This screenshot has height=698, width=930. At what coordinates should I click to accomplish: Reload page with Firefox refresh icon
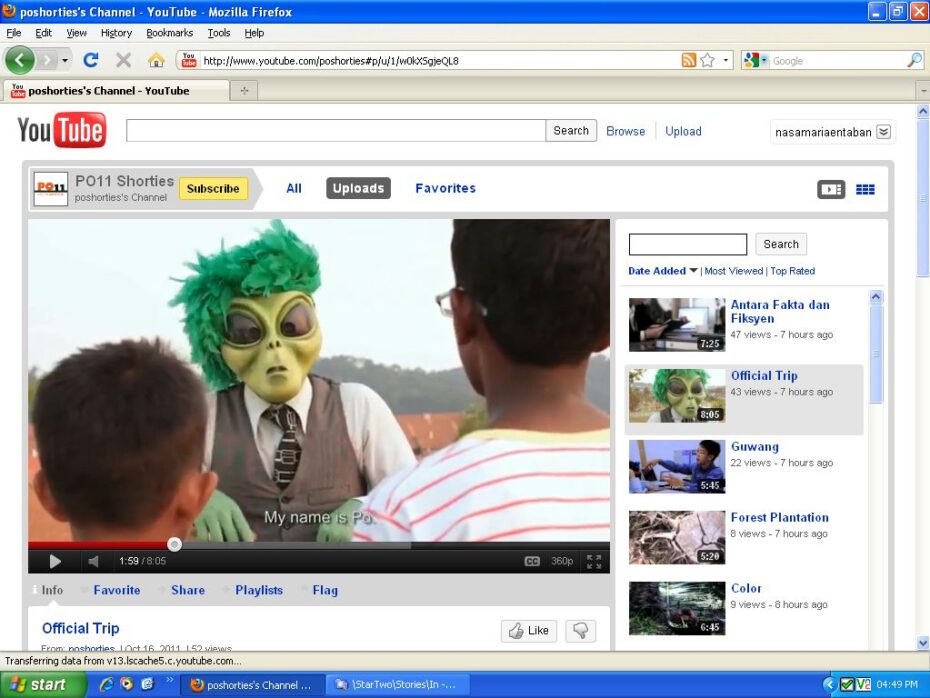point(91,60)
